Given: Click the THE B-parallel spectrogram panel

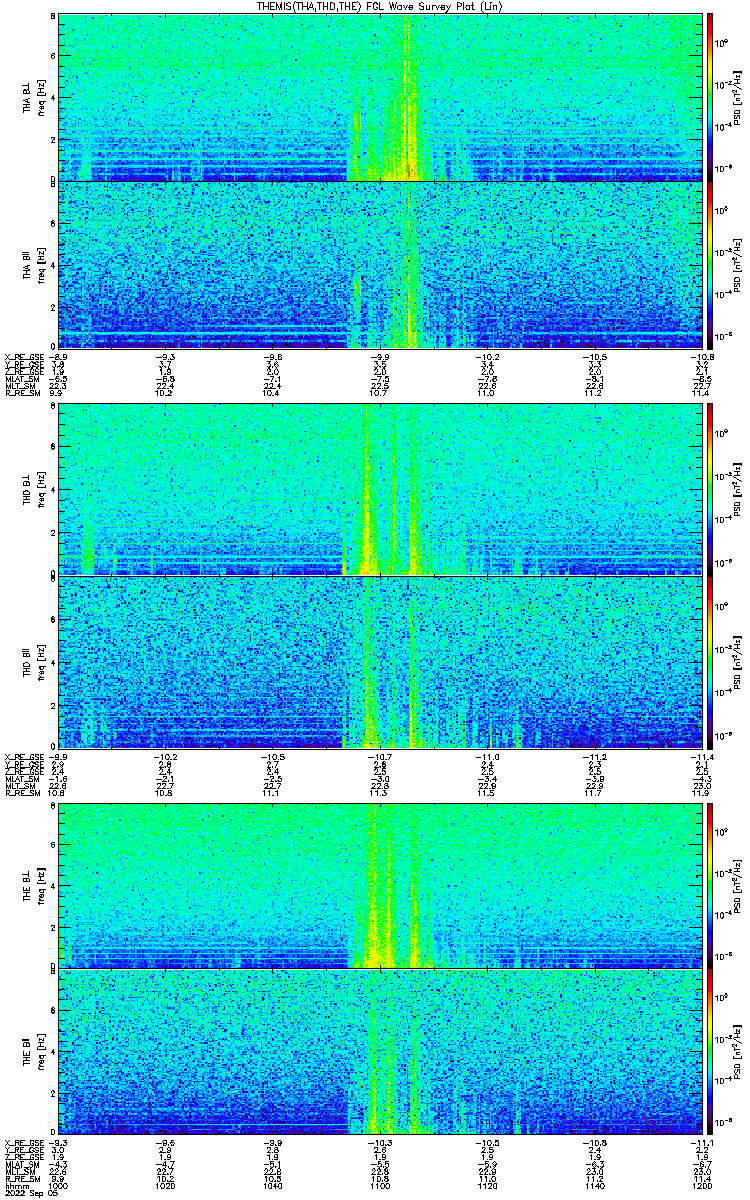Looking at the screenshot, I should [378, 1051].
